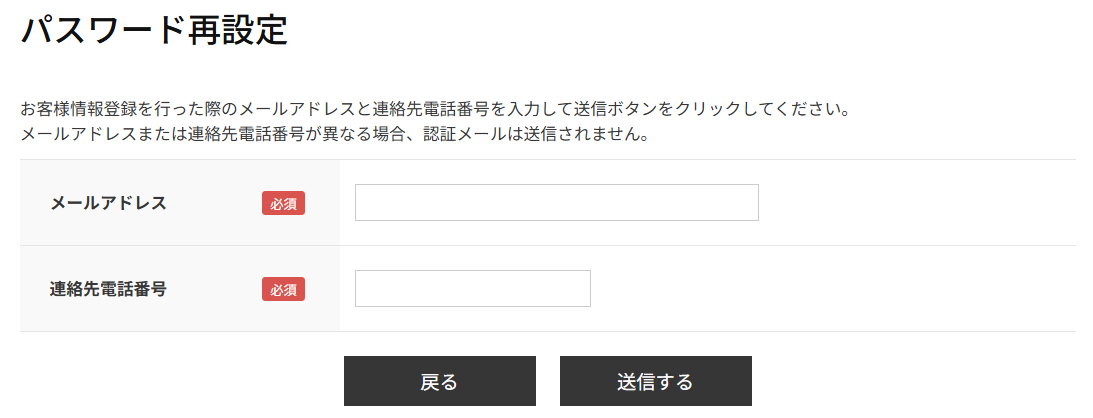
Task: Place cursor in the email address box
Action: pos(556,202)
